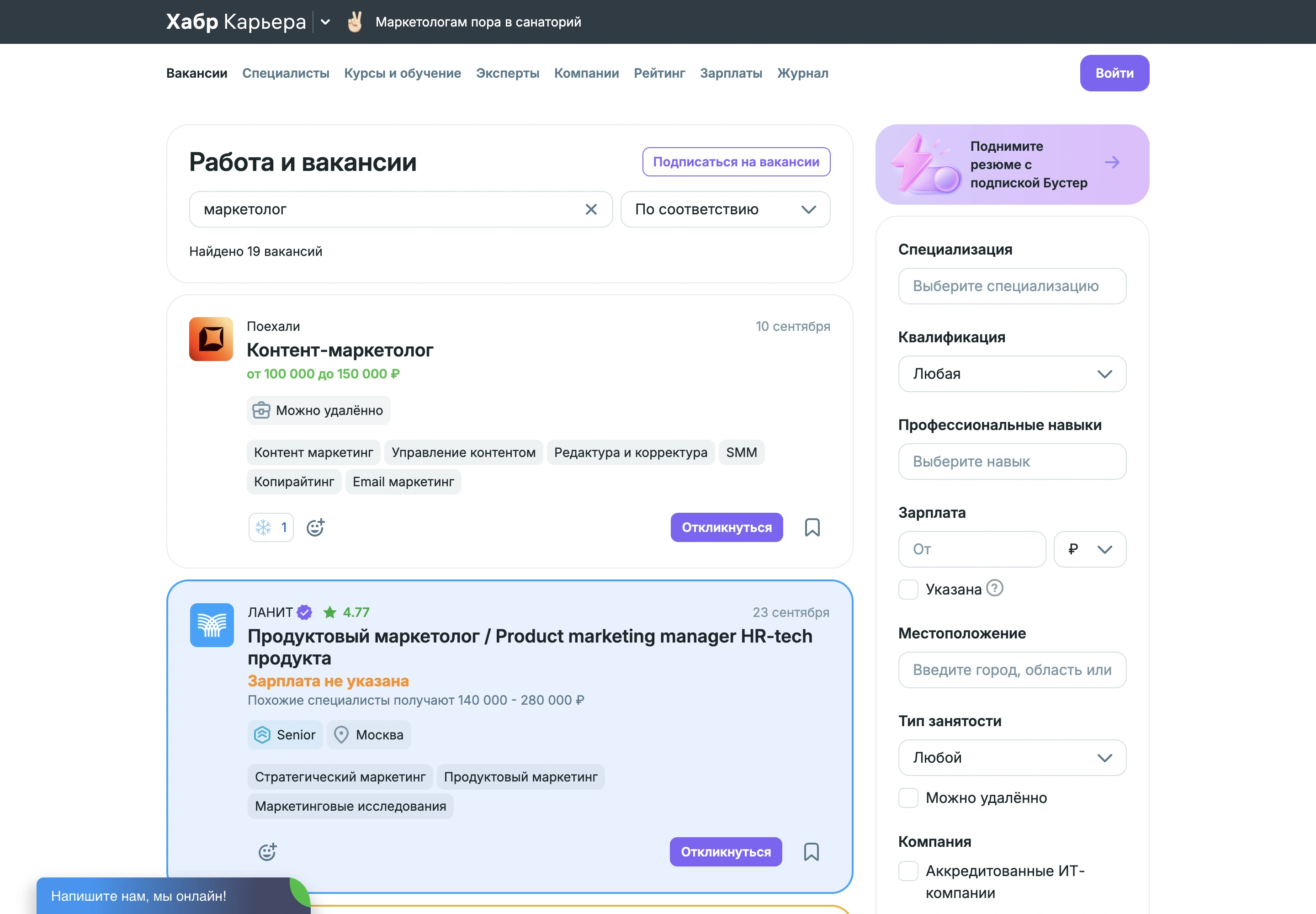Check the Аккредитованные ИТ-компании checkbox
The width and height of the screenshot is (1316, 914).
908,871
